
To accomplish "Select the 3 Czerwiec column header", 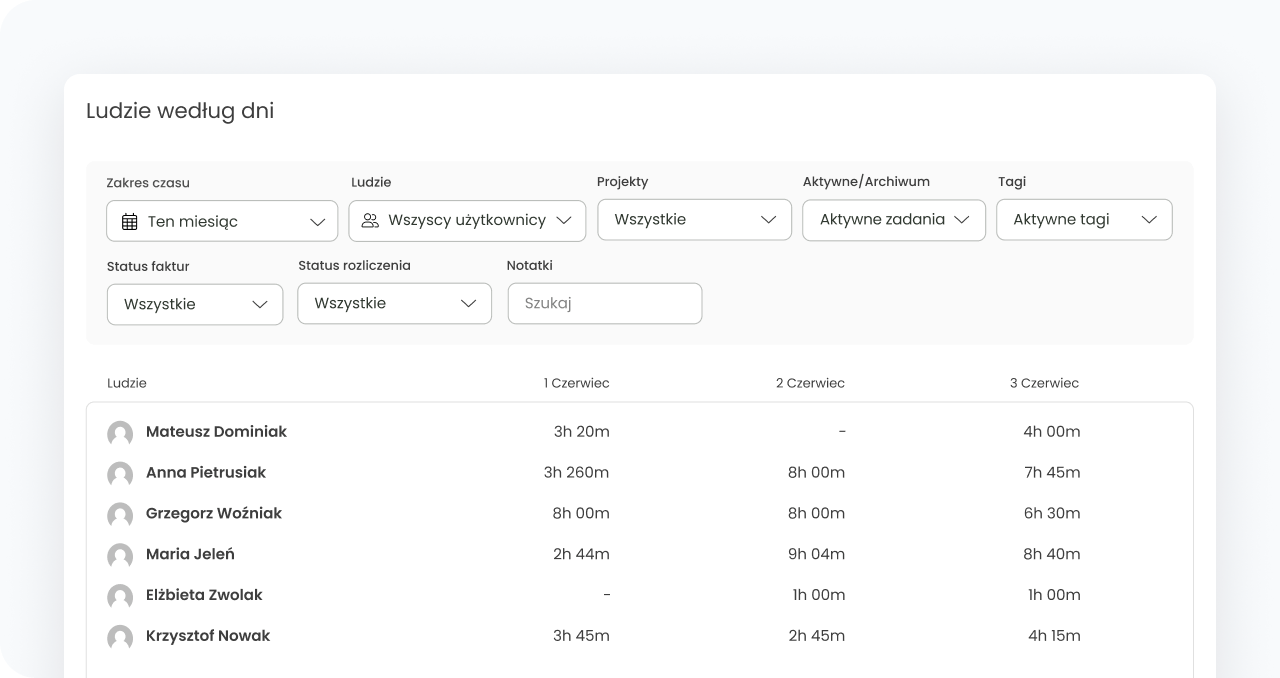I will (x=1044, y=383).
